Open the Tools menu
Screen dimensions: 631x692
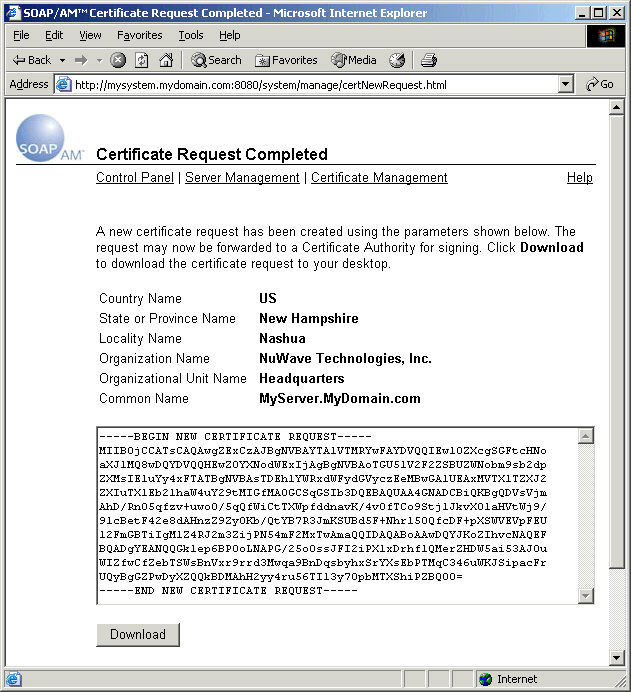[190, 35]
